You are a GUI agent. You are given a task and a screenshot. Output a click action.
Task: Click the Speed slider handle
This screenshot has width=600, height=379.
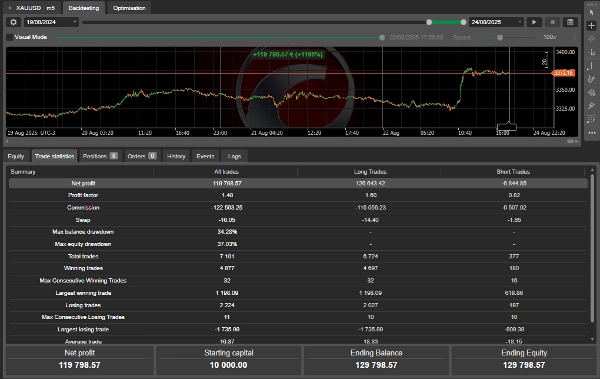[500, 38]
